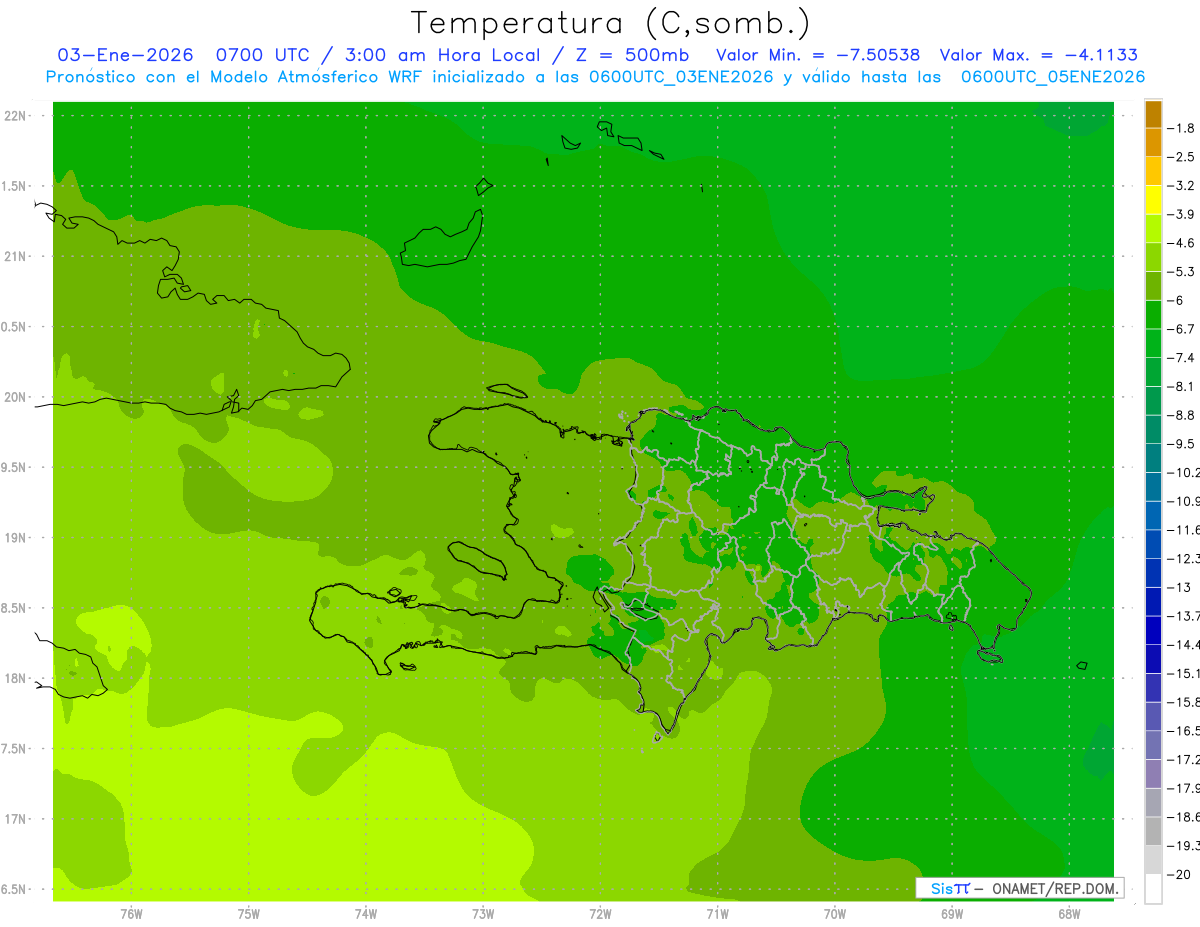1200x927 pixels.
Task: Click "Pronóstico con el Modelo Atmosferico WRF" text
Action: point(234,77)
